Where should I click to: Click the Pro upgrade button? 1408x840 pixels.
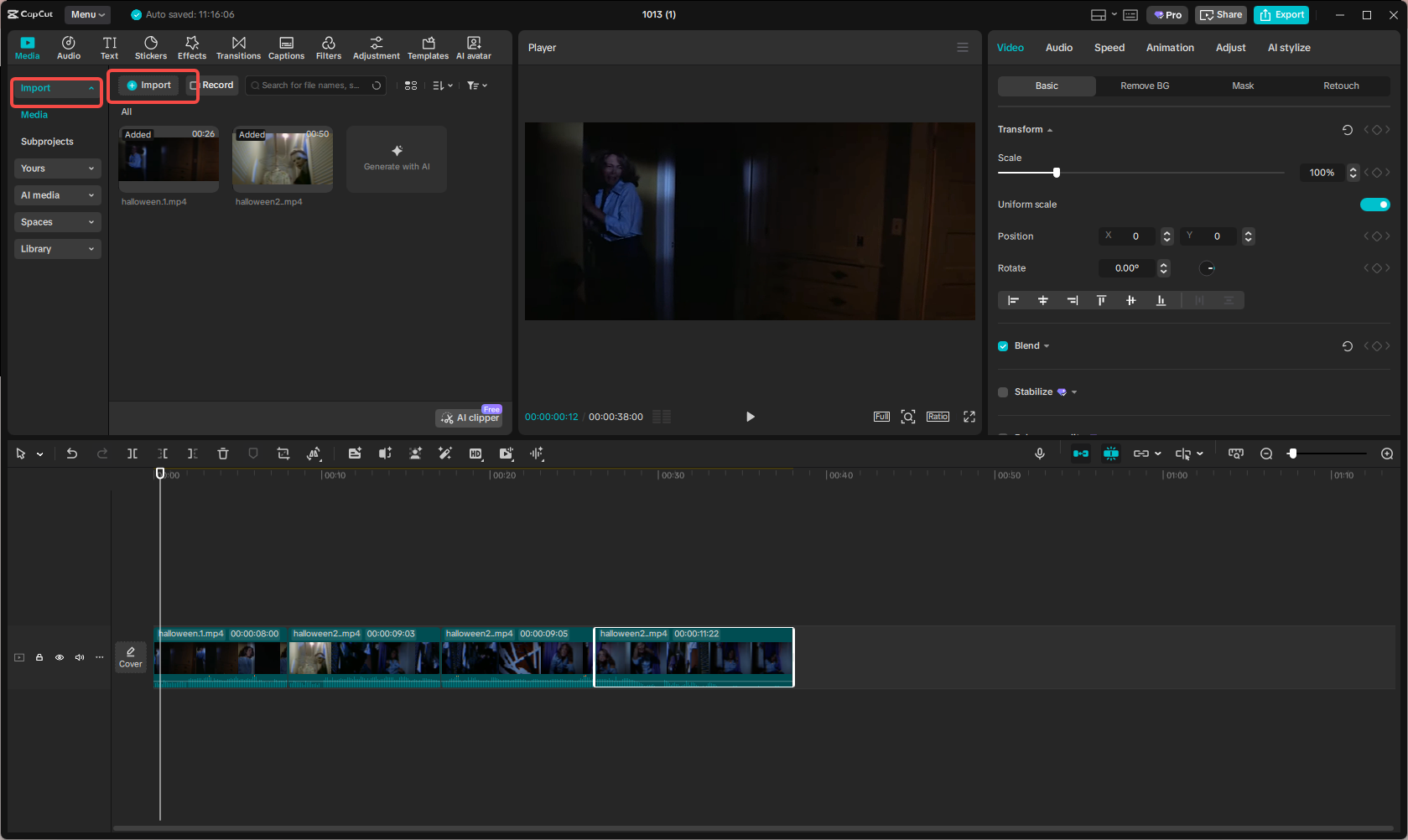click(x=1167, y=14)
